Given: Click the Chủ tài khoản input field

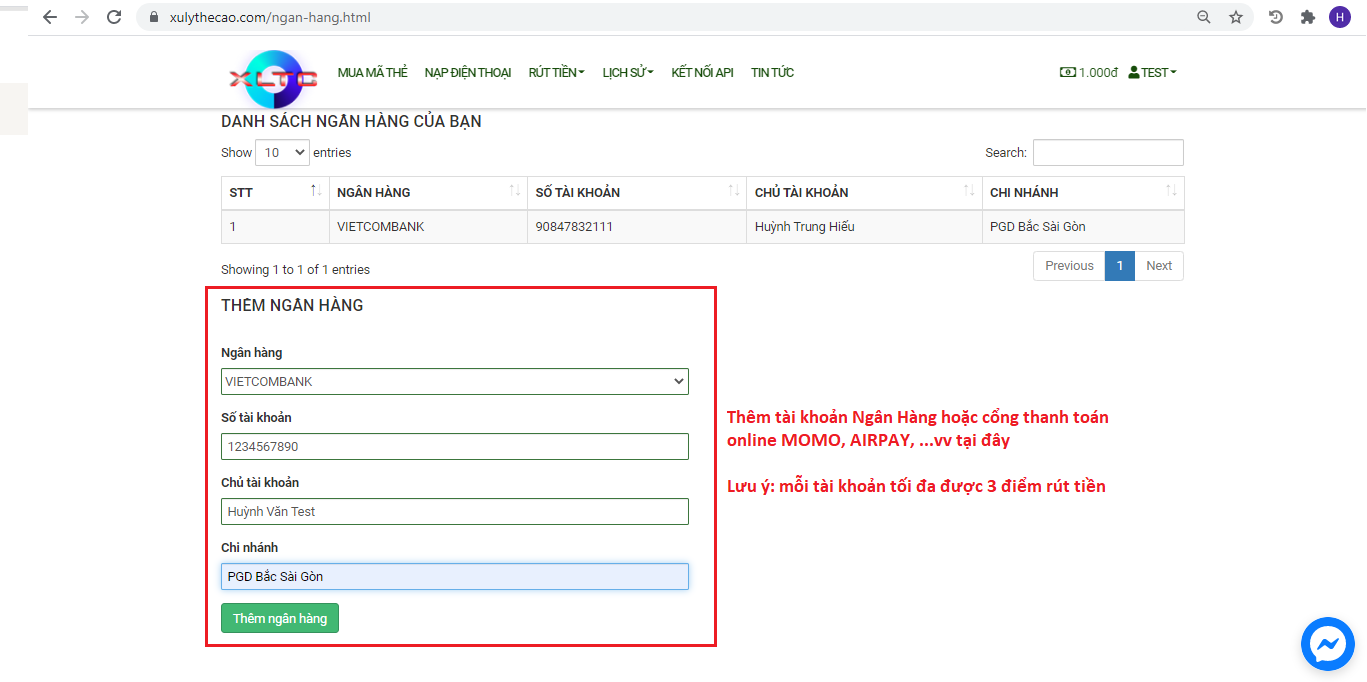Looking at the screenshot, I should pos(455,511).
